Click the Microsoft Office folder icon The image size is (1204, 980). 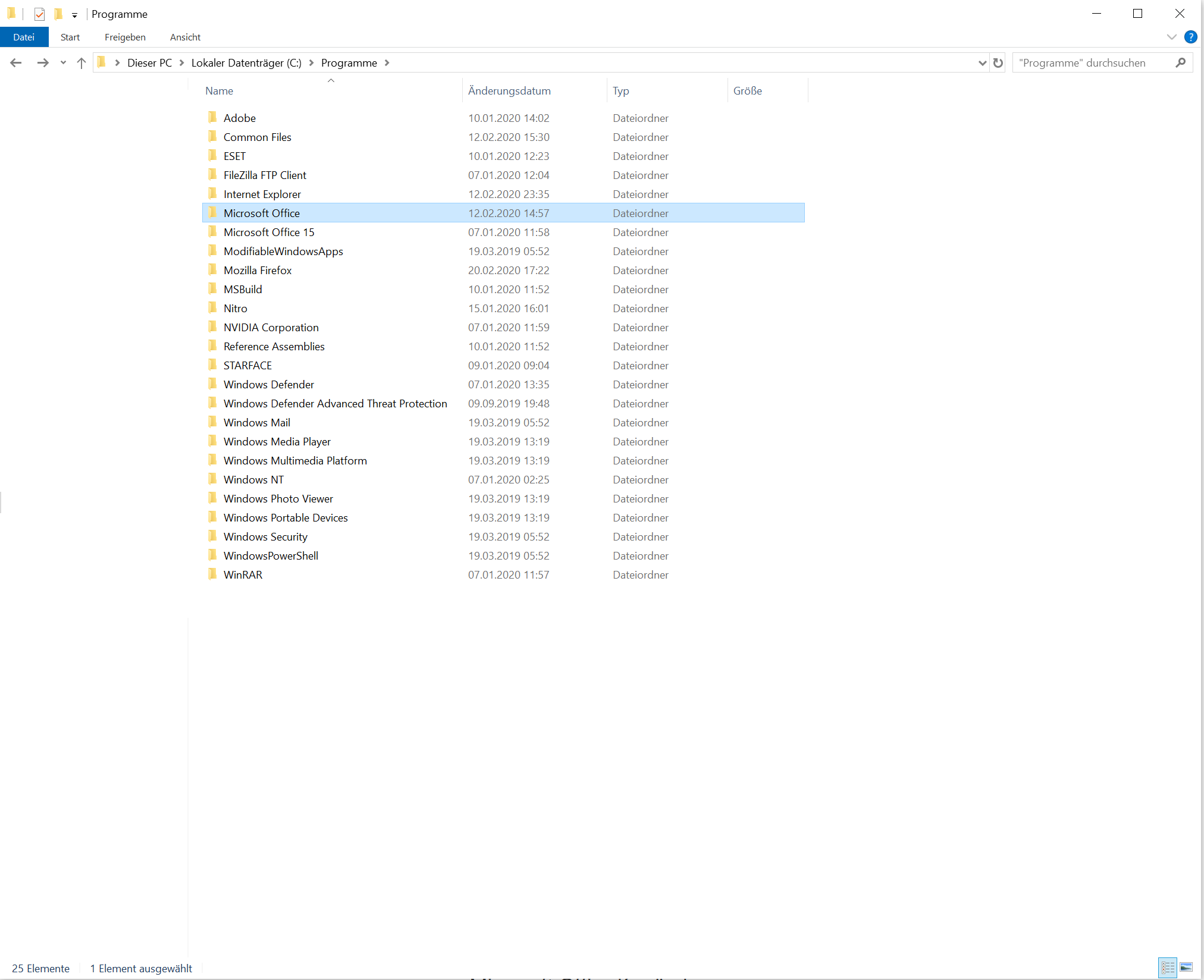(x=213, y=213)
